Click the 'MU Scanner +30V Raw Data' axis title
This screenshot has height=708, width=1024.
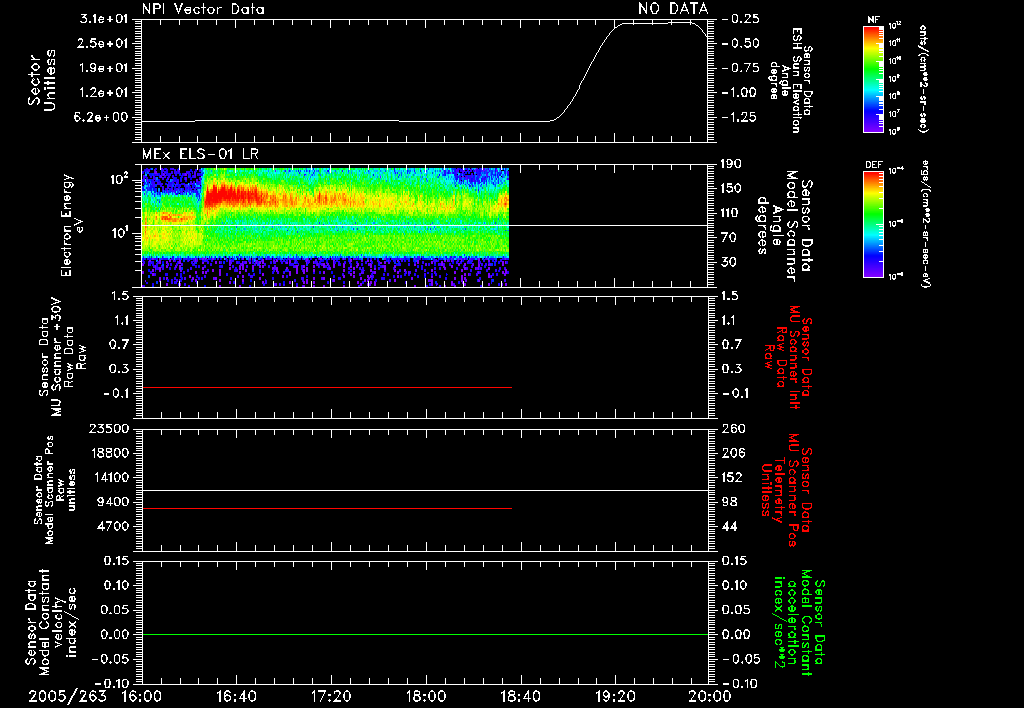click(62, 357)
